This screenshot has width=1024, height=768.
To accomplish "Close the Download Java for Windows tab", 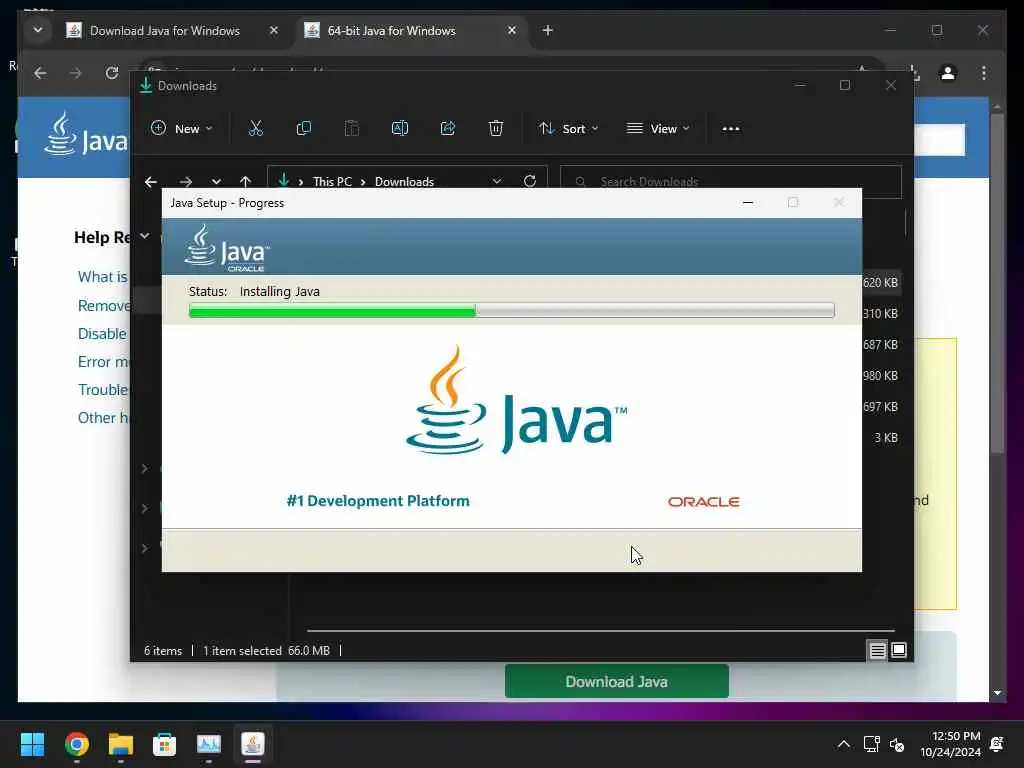I will point(274,30).
